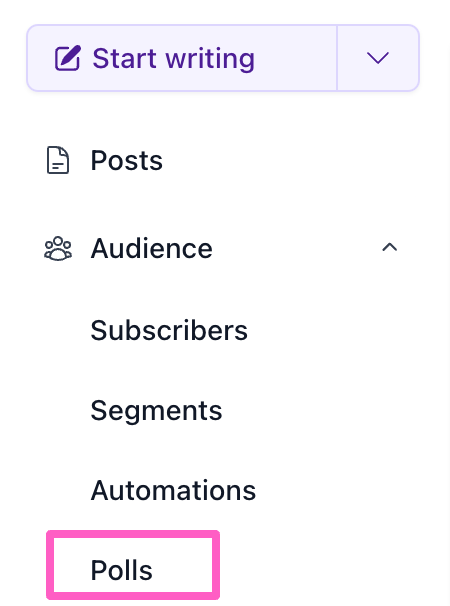Click the upward caret beside Audience

point(389,247)
